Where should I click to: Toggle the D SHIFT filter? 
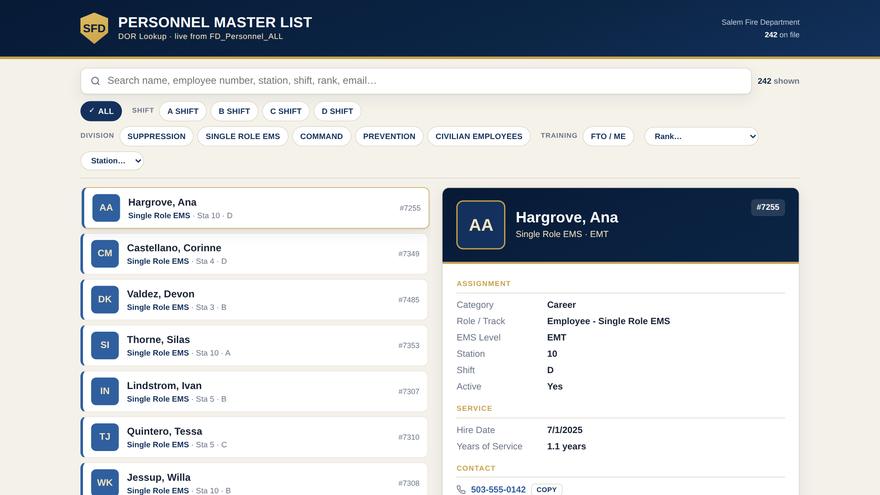pos(337,111)
